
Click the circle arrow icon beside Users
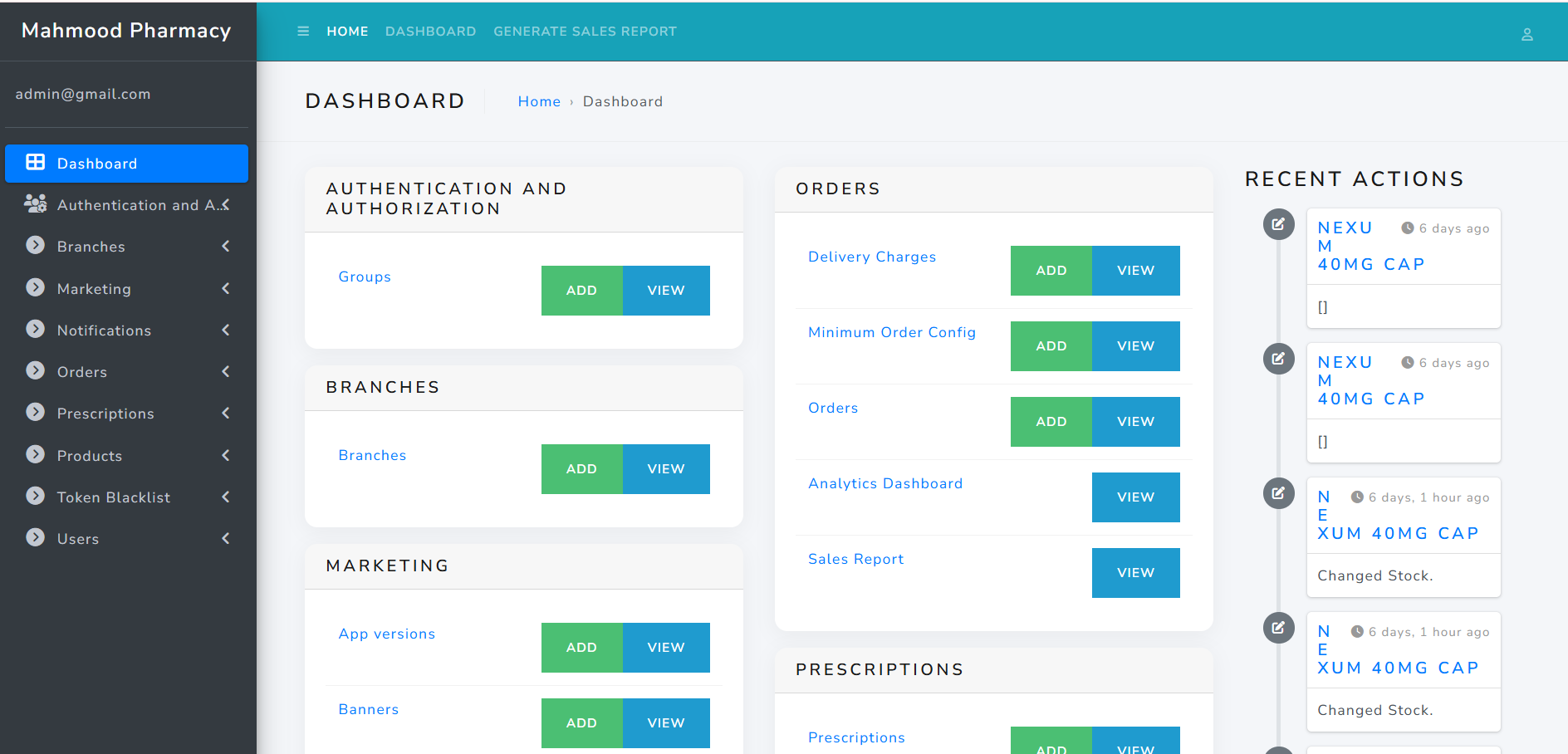tap(35, 537)
